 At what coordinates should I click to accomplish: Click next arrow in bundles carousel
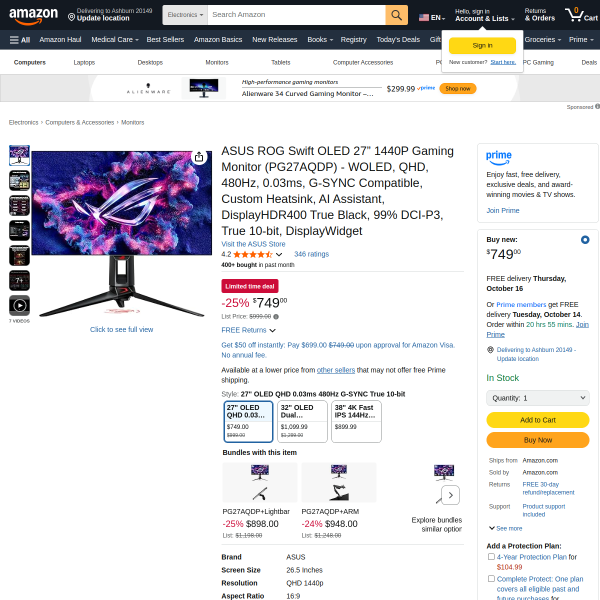click(450, 495)
